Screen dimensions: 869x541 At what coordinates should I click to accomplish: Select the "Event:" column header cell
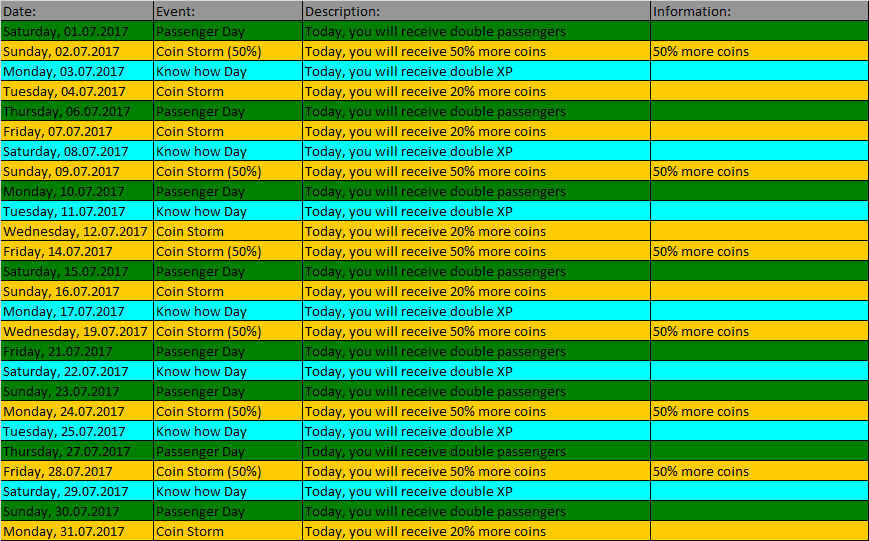click(228, 11)
